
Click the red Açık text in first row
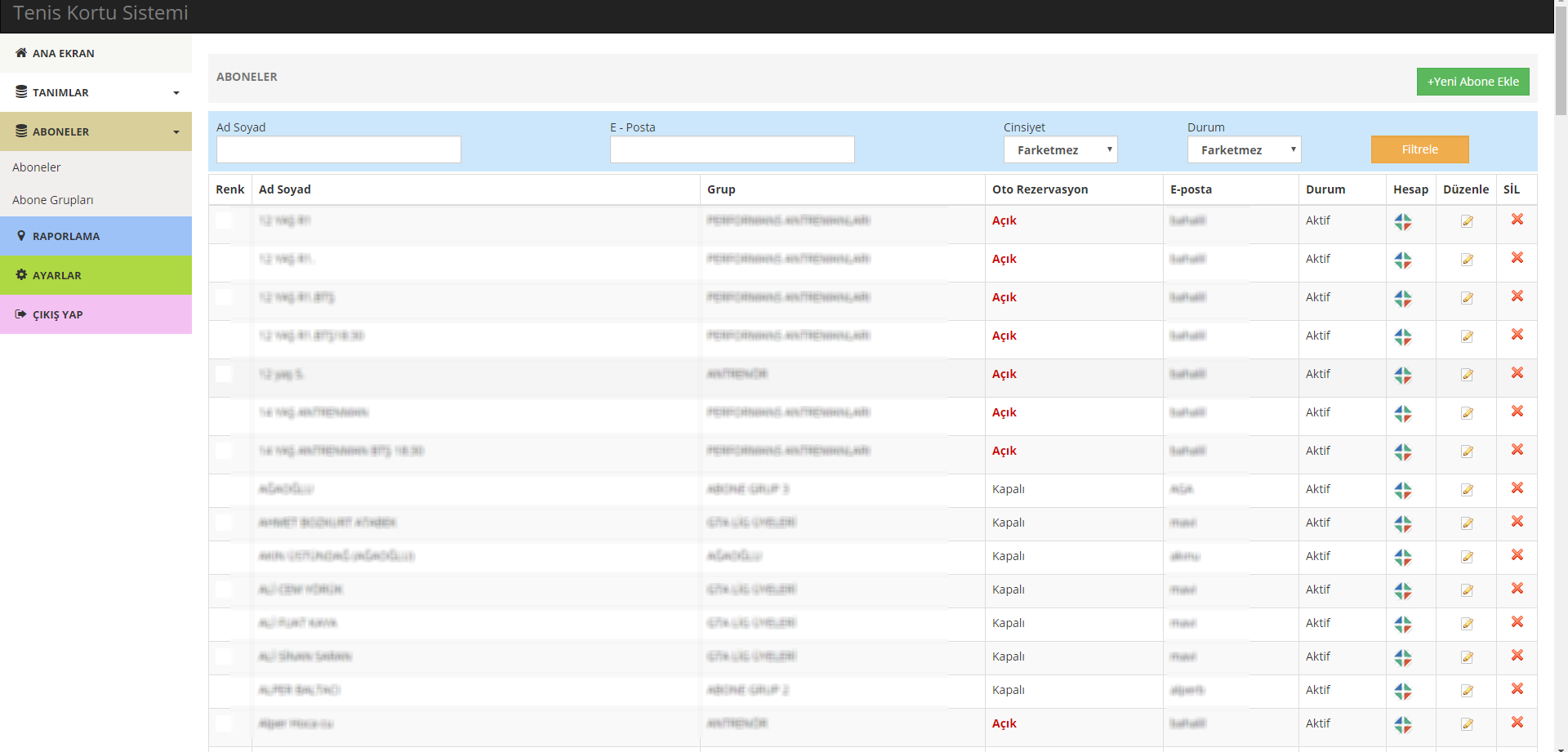click(1004, 220)
